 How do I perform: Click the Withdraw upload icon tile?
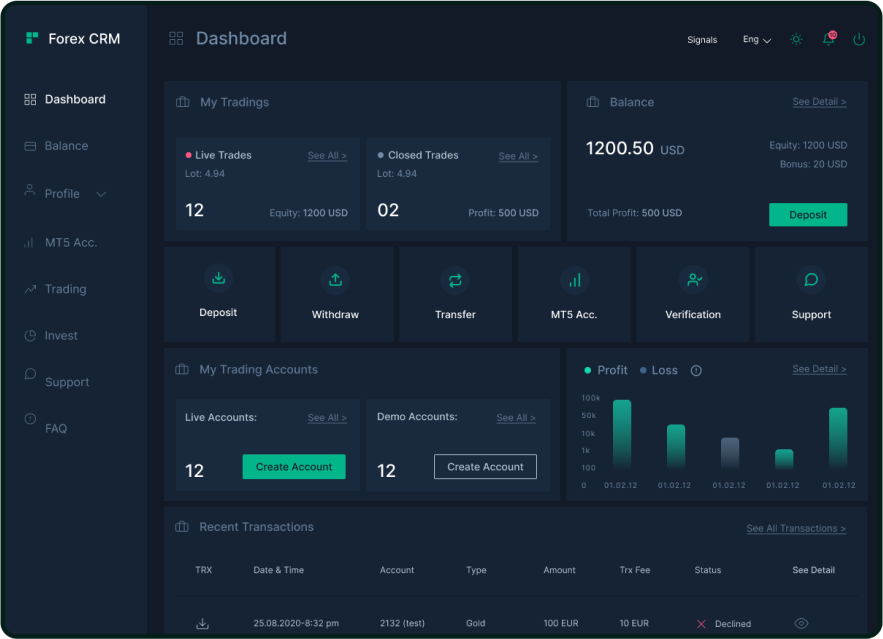click(x=336, y=280)
